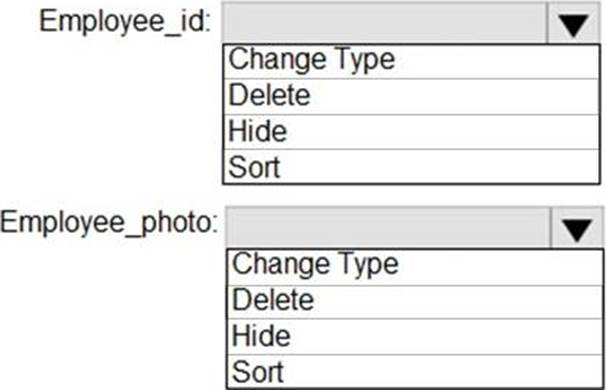Open the Employee_id dropdown arrow
Screen dimensions: 606x390
(574, 24)
